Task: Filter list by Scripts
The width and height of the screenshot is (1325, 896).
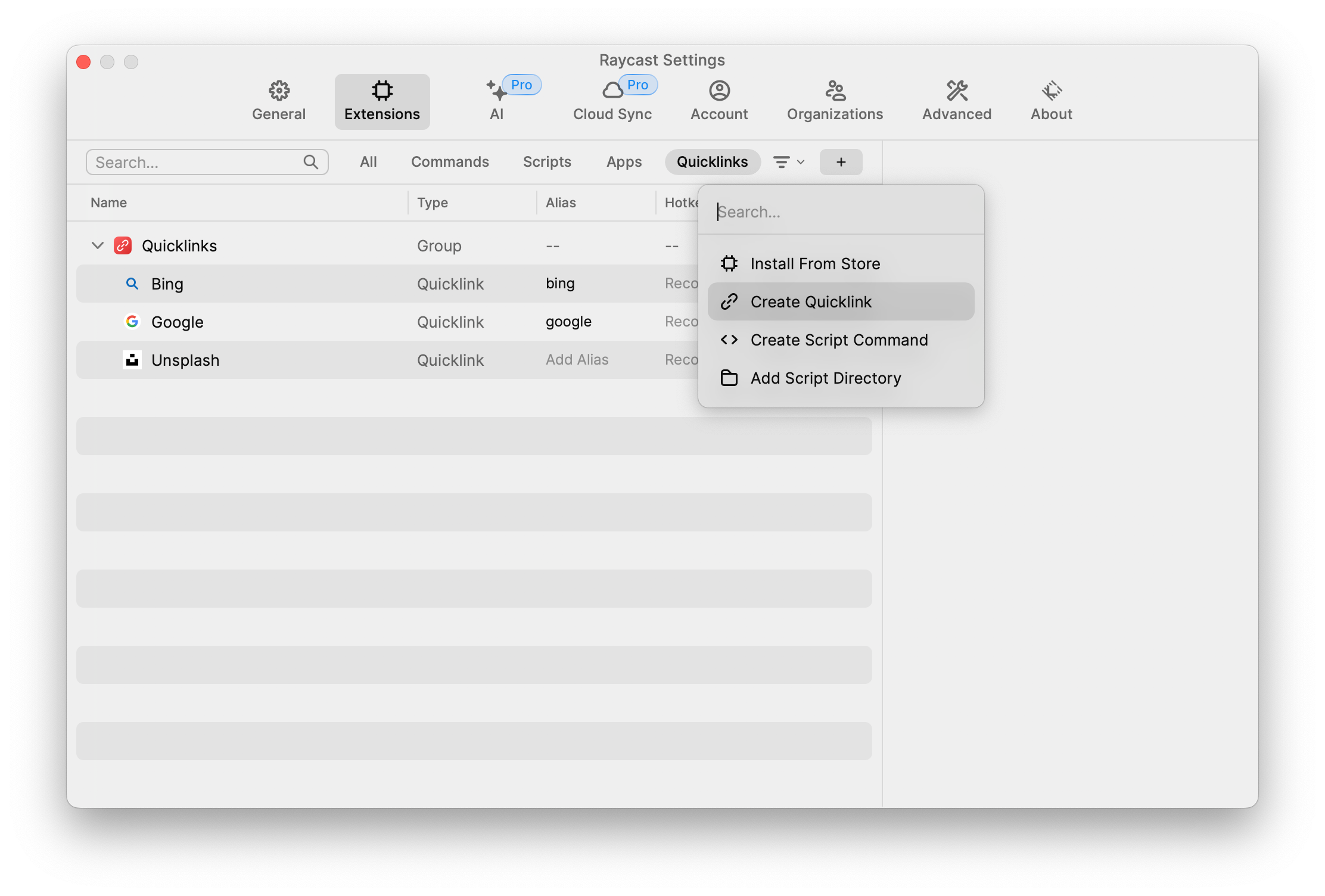Action: click(x=547, y=162)
